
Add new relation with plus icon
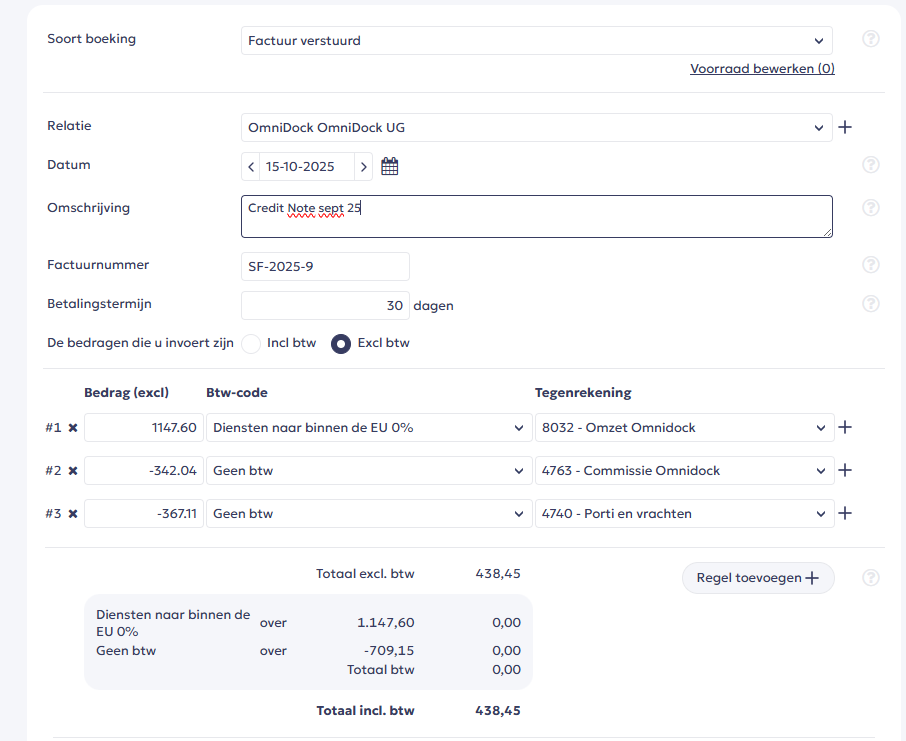click(x=845, y=128)
